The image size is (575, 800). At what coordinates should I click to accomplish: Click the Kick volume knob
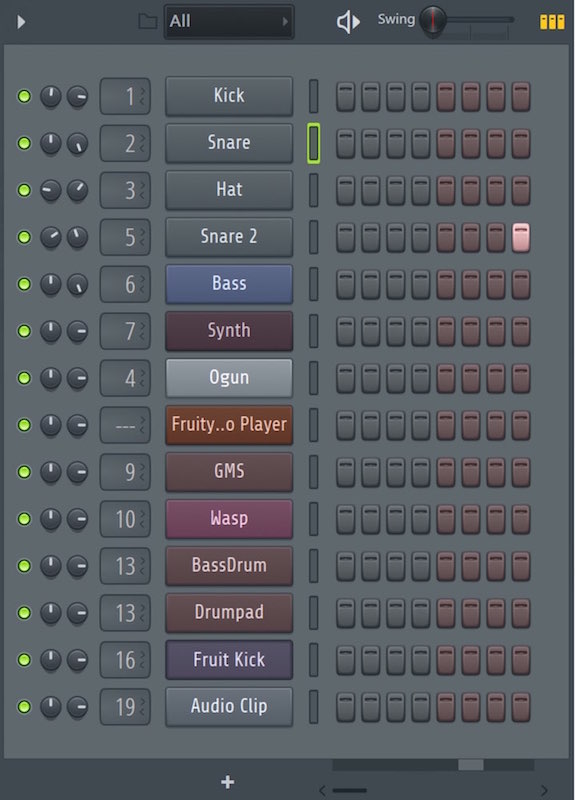pos(78,96)
